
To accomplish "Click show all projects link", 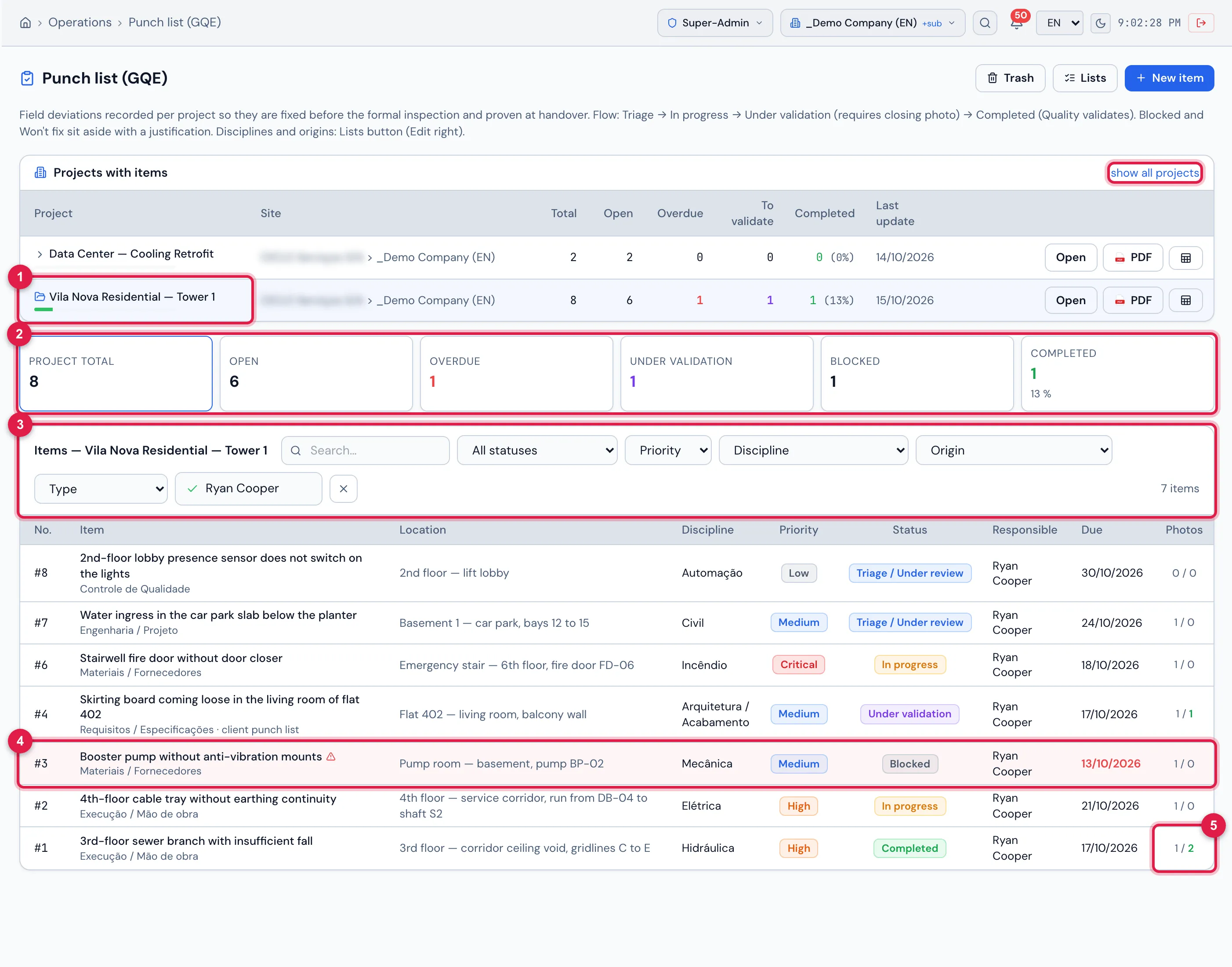I will pyautogui.click(x=1155, y=173).
